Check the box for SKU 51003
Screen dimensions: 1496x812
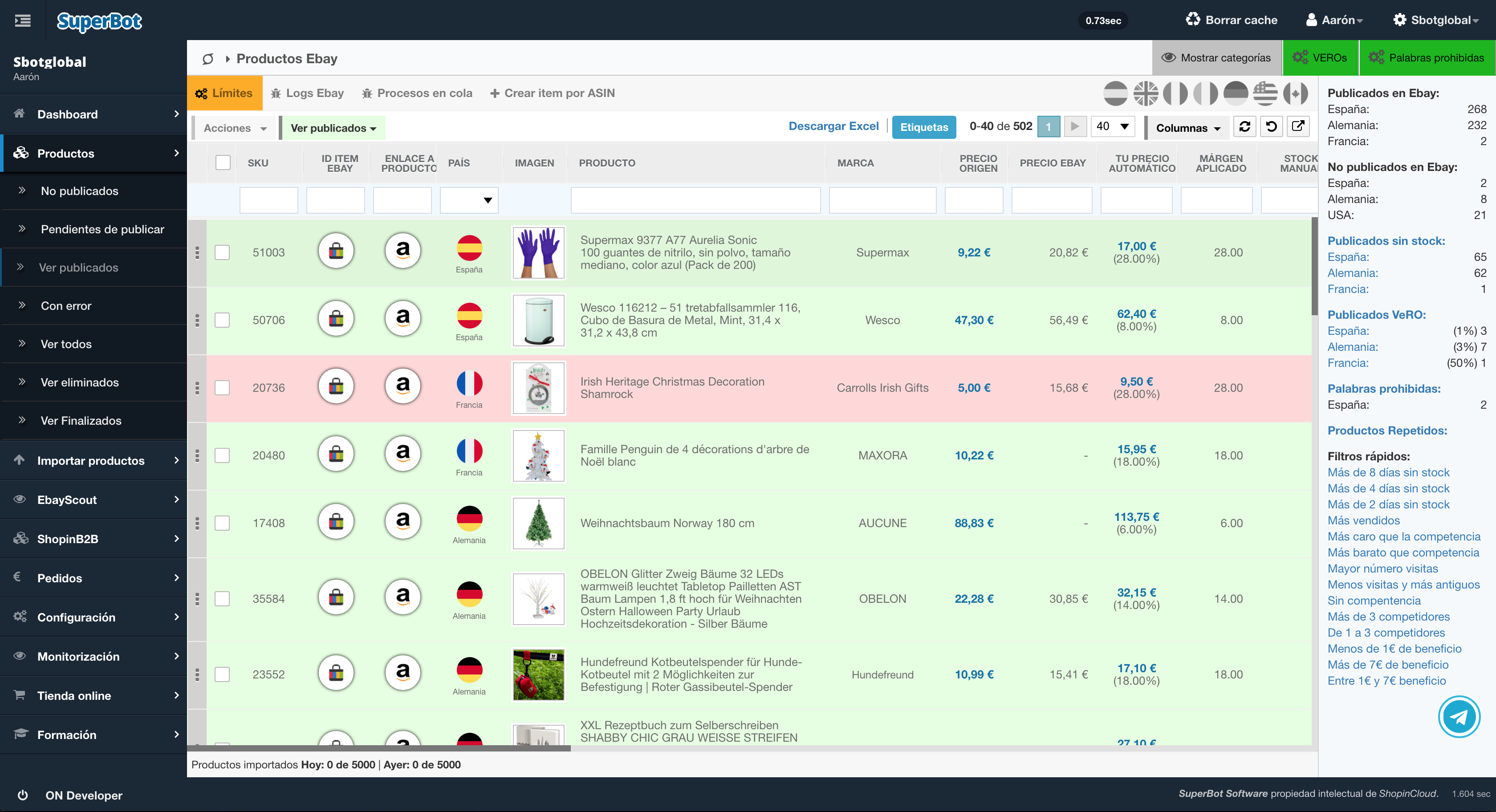pyautogui.click(x=223, y=253)
